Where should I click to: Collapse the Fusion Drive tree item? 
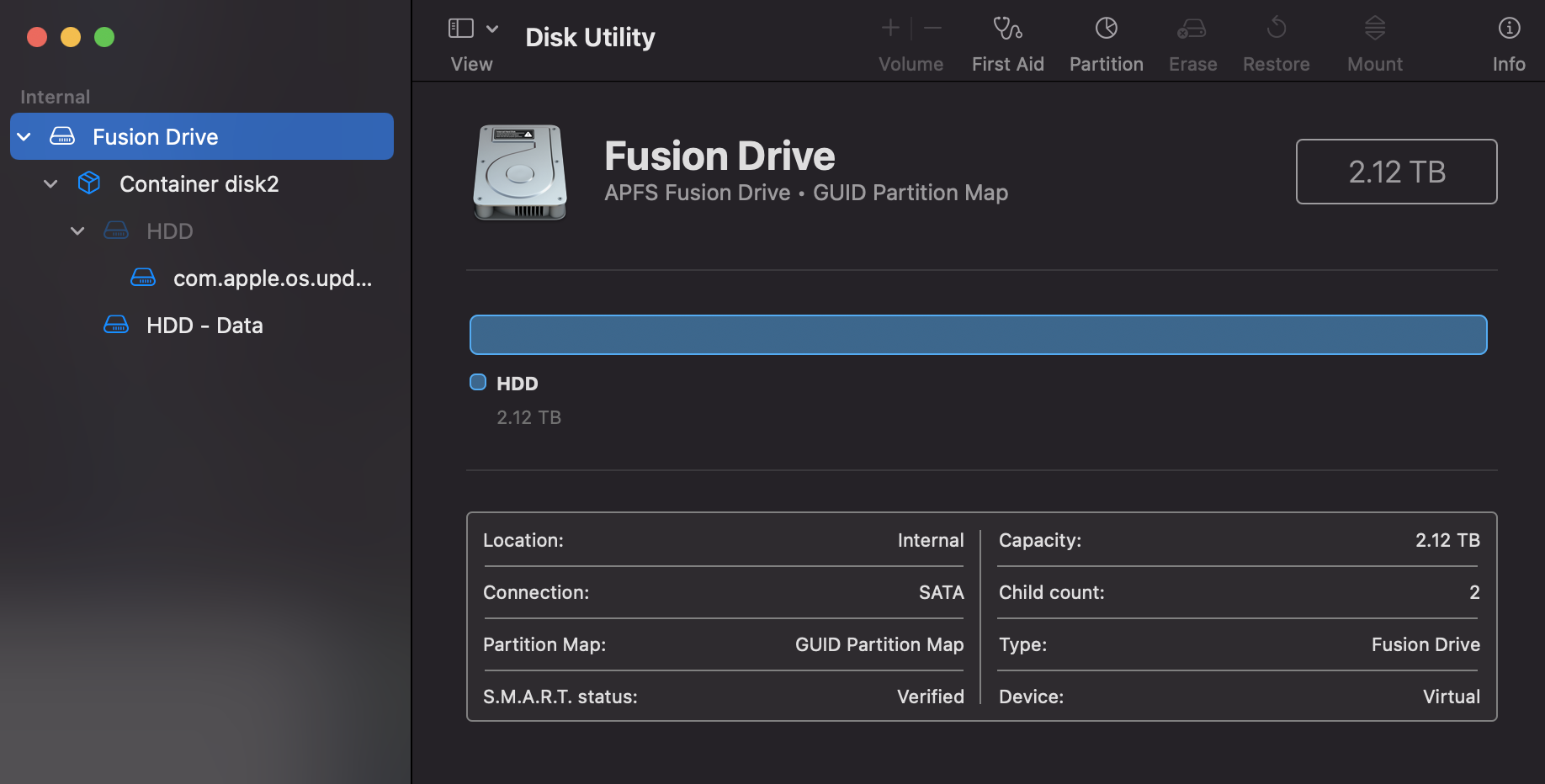(x=24, y=137)
